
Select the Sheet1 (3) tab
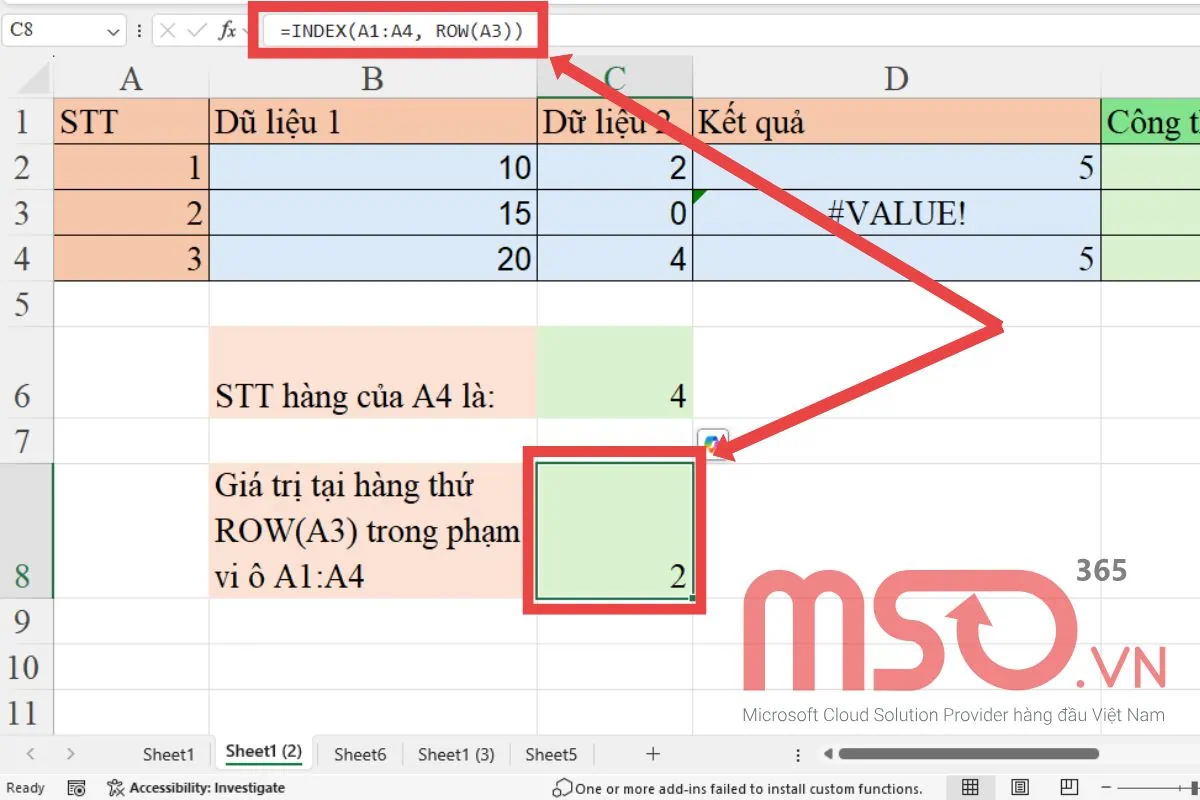[455, 753]
